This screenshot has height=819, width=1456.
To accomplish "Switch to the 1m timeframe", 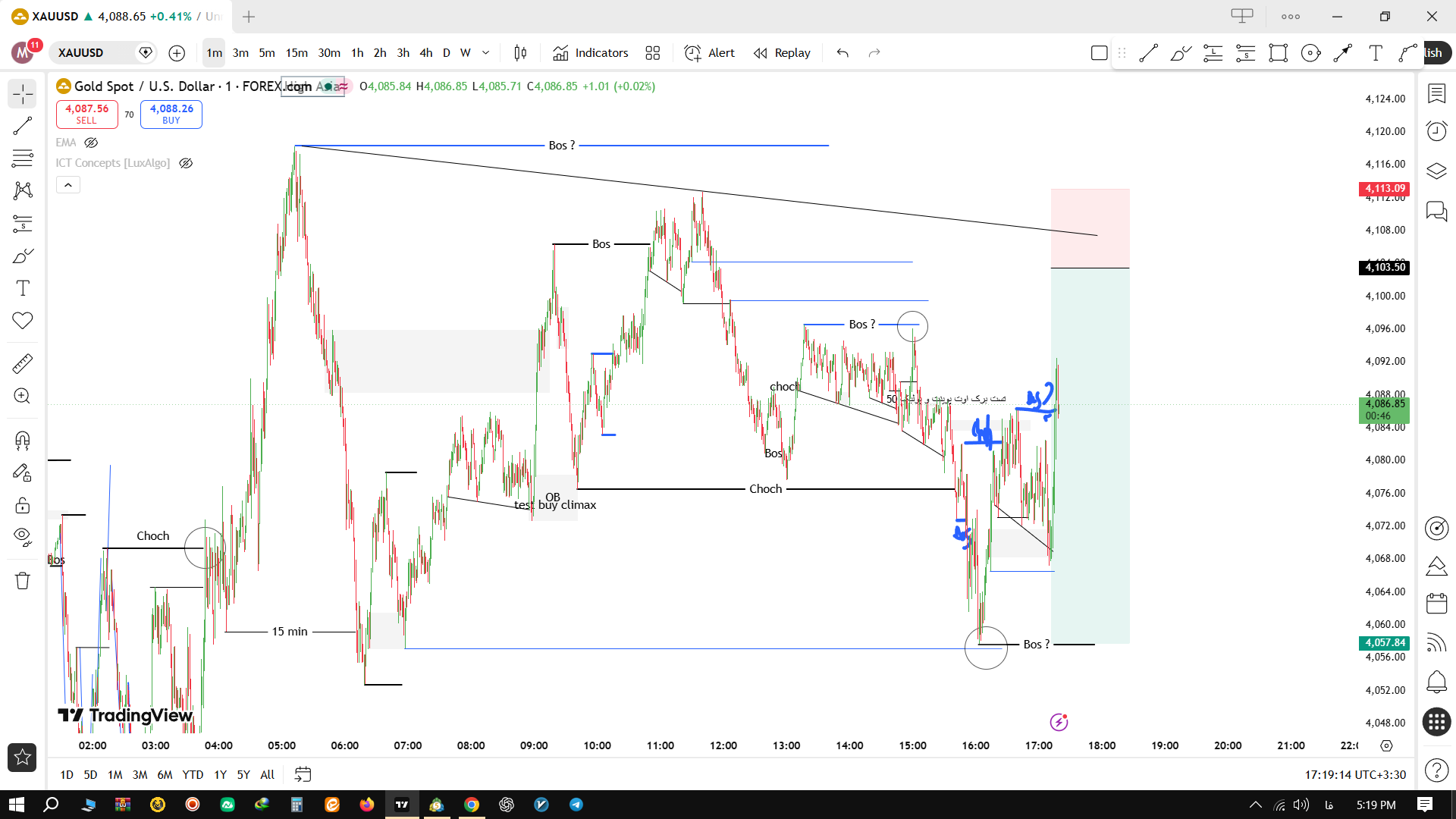I will pyautogui.click(x=215, y=53).
